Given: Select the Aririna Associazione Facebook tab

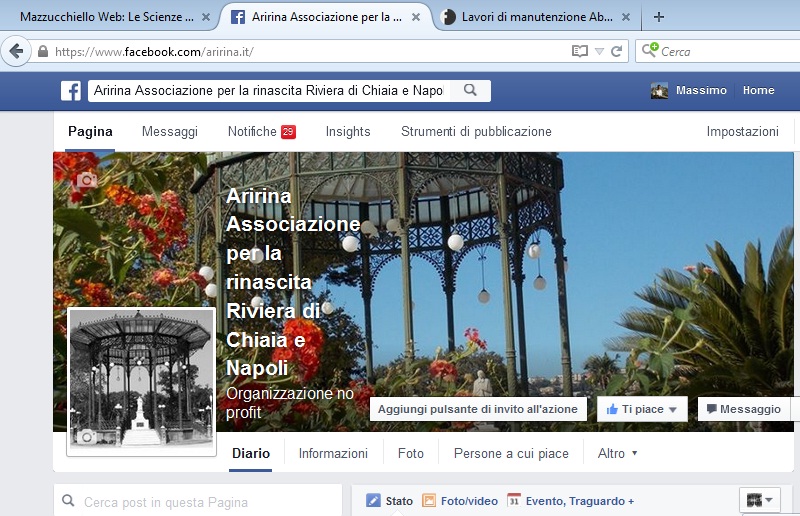Looking at the screenshot, I should click(x=327, y=17).
